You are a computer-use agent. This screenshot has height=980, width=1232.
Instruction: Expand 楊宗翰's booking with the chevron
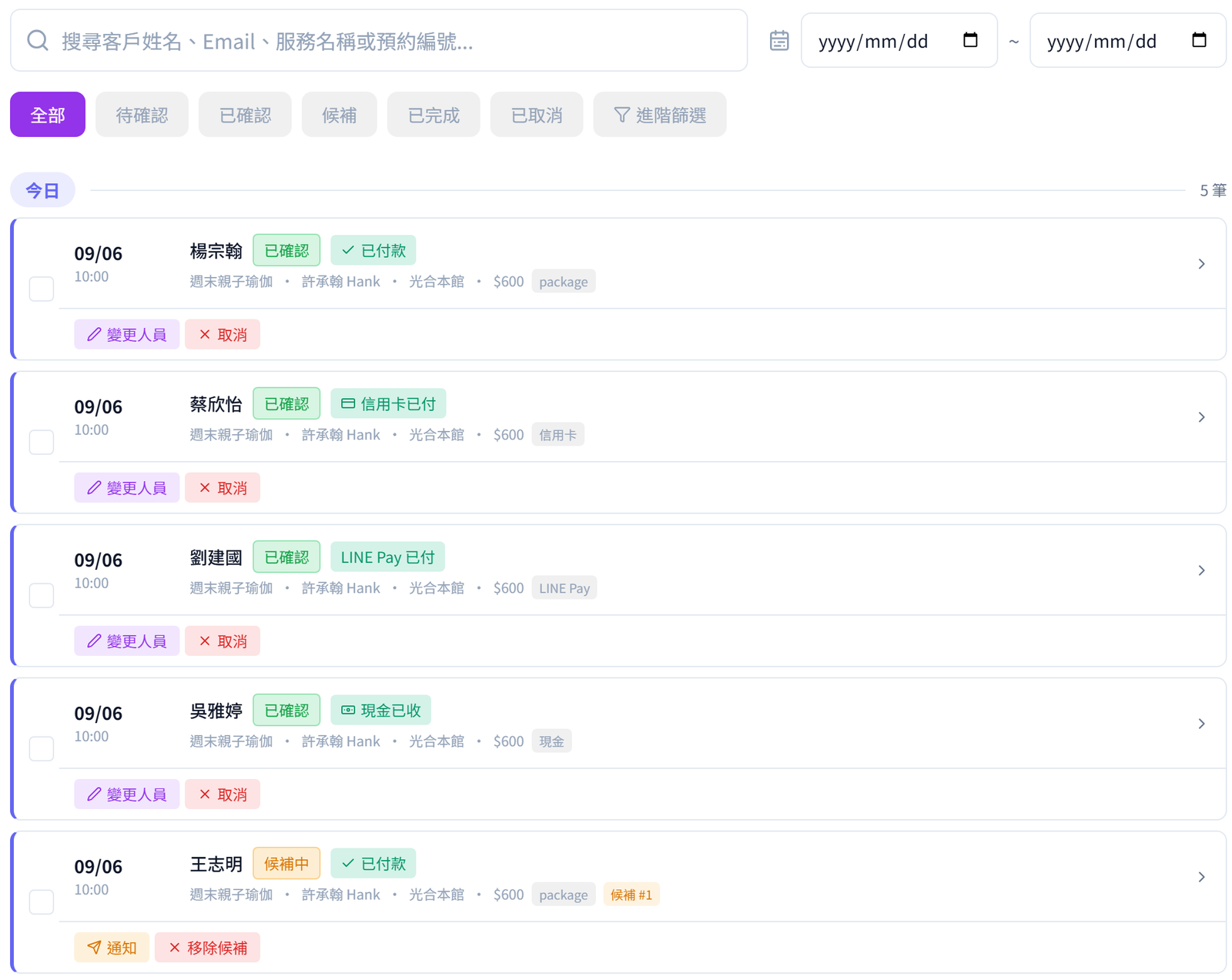[x=1201, y=264]
